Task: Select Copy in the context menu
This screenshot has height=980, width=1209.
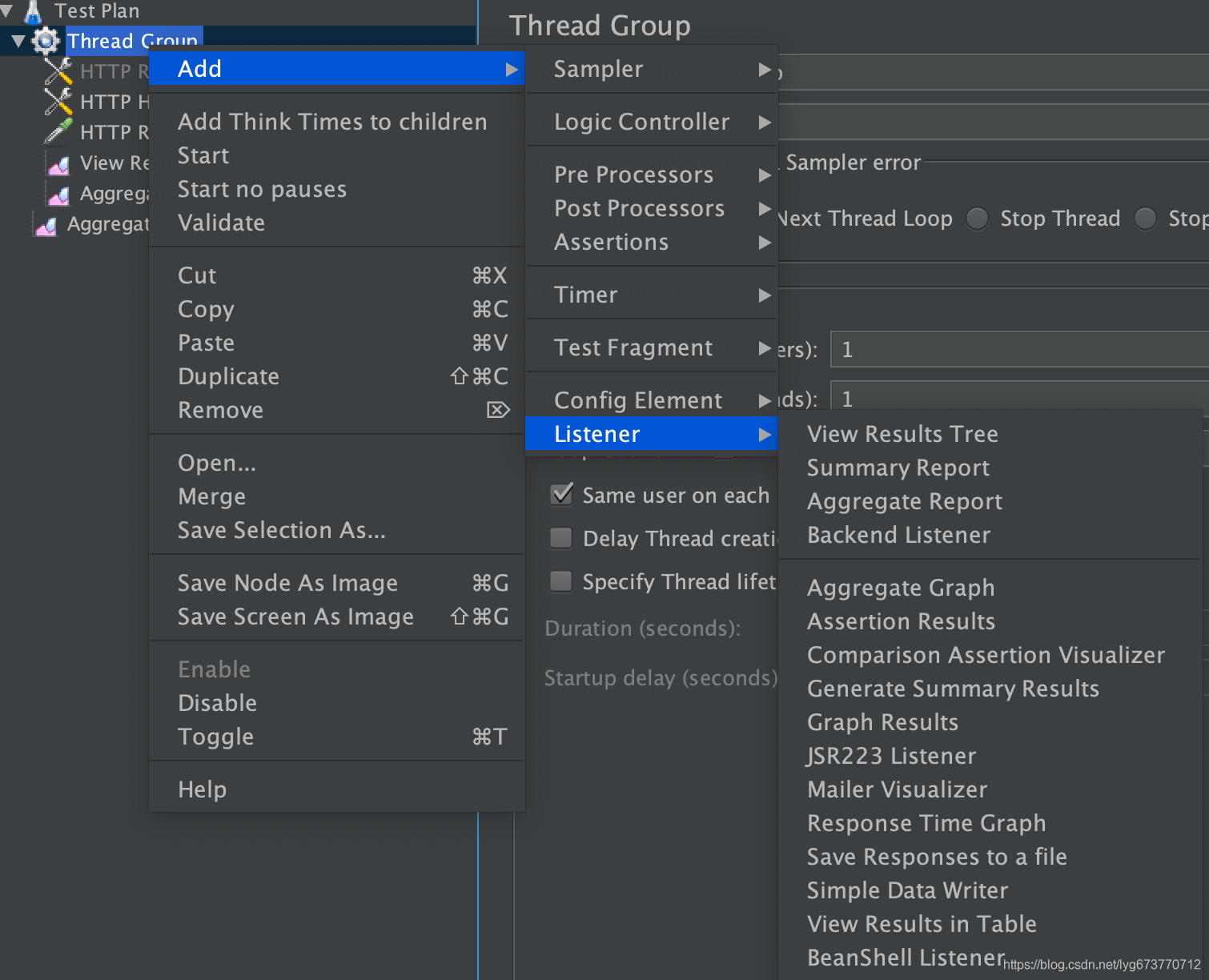Action: [x=336, y=309]
